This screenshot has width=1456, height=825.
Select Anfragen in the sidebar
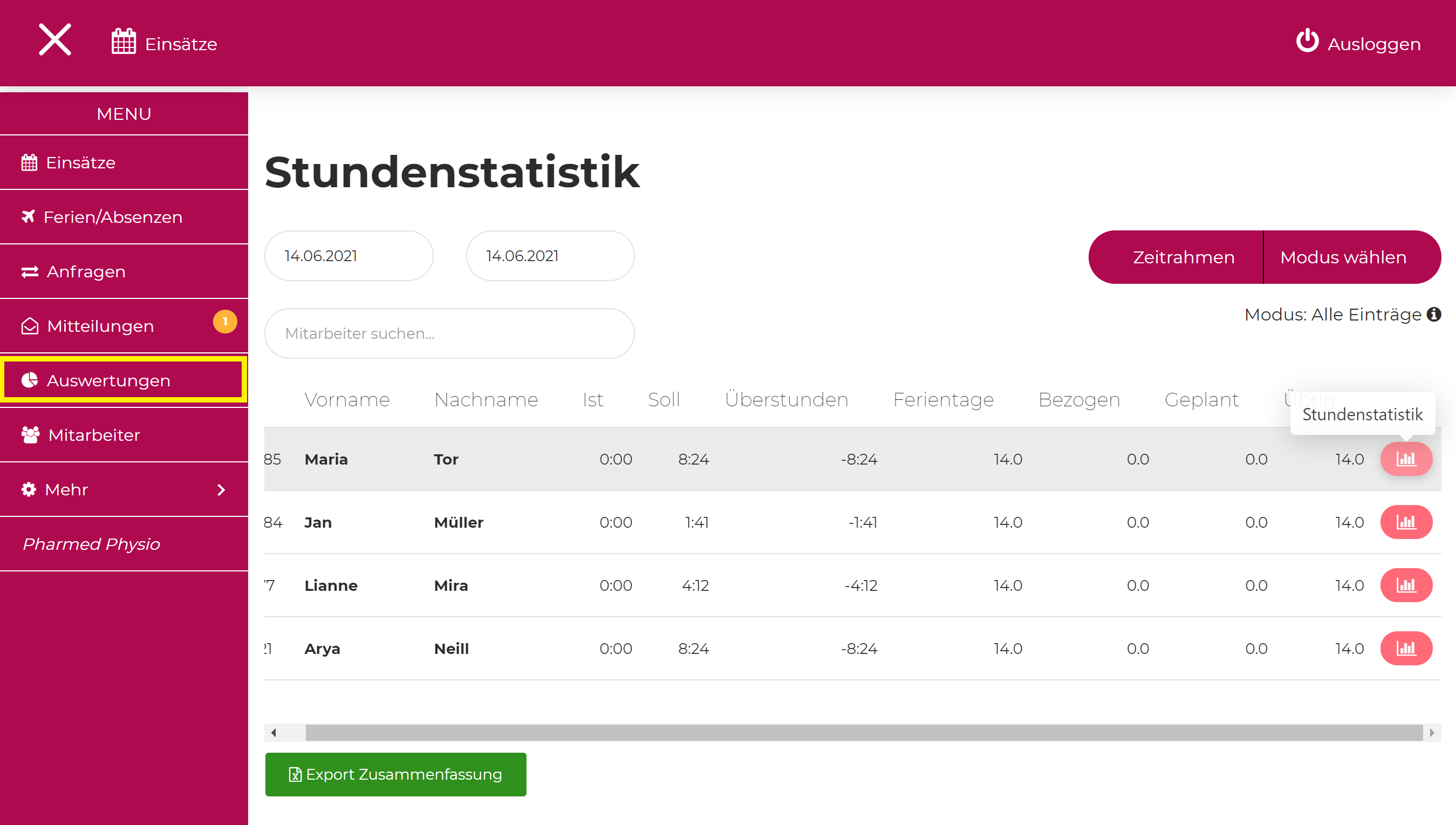point(86,272)
